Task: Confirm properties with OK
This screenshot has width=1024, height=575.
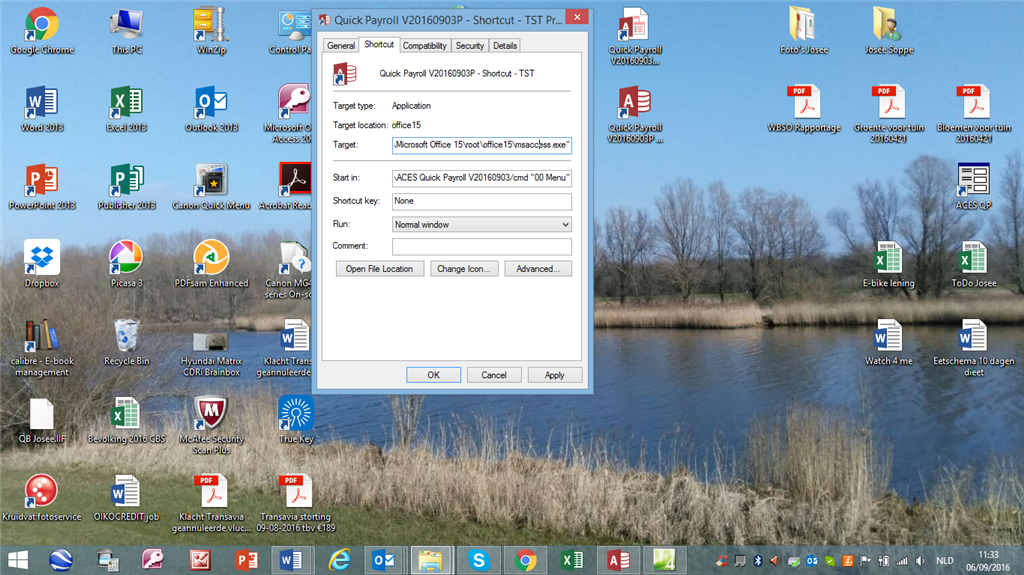Action: coord(434,375)
